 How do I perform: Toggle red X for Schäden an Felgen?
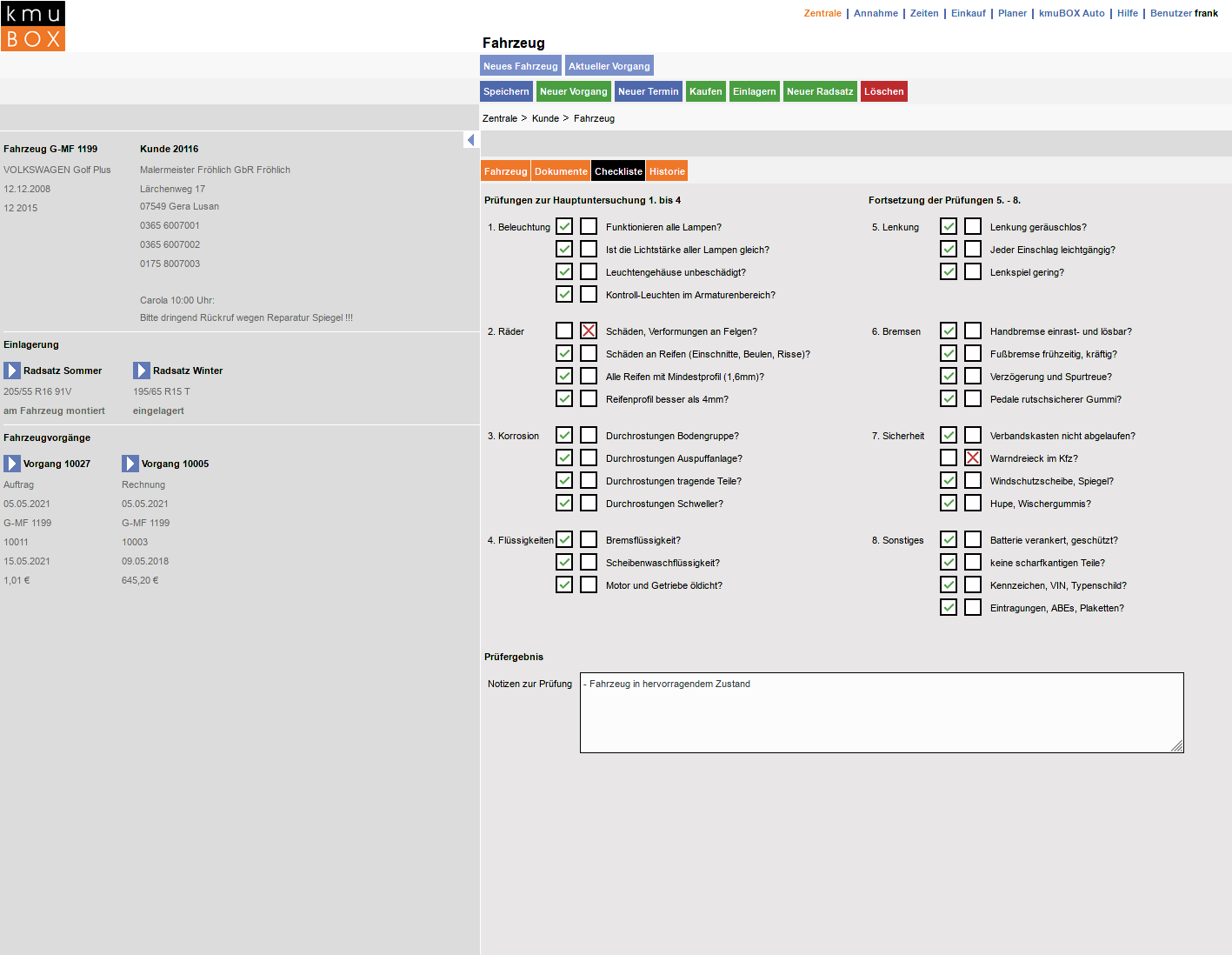[x=589, y=331]
